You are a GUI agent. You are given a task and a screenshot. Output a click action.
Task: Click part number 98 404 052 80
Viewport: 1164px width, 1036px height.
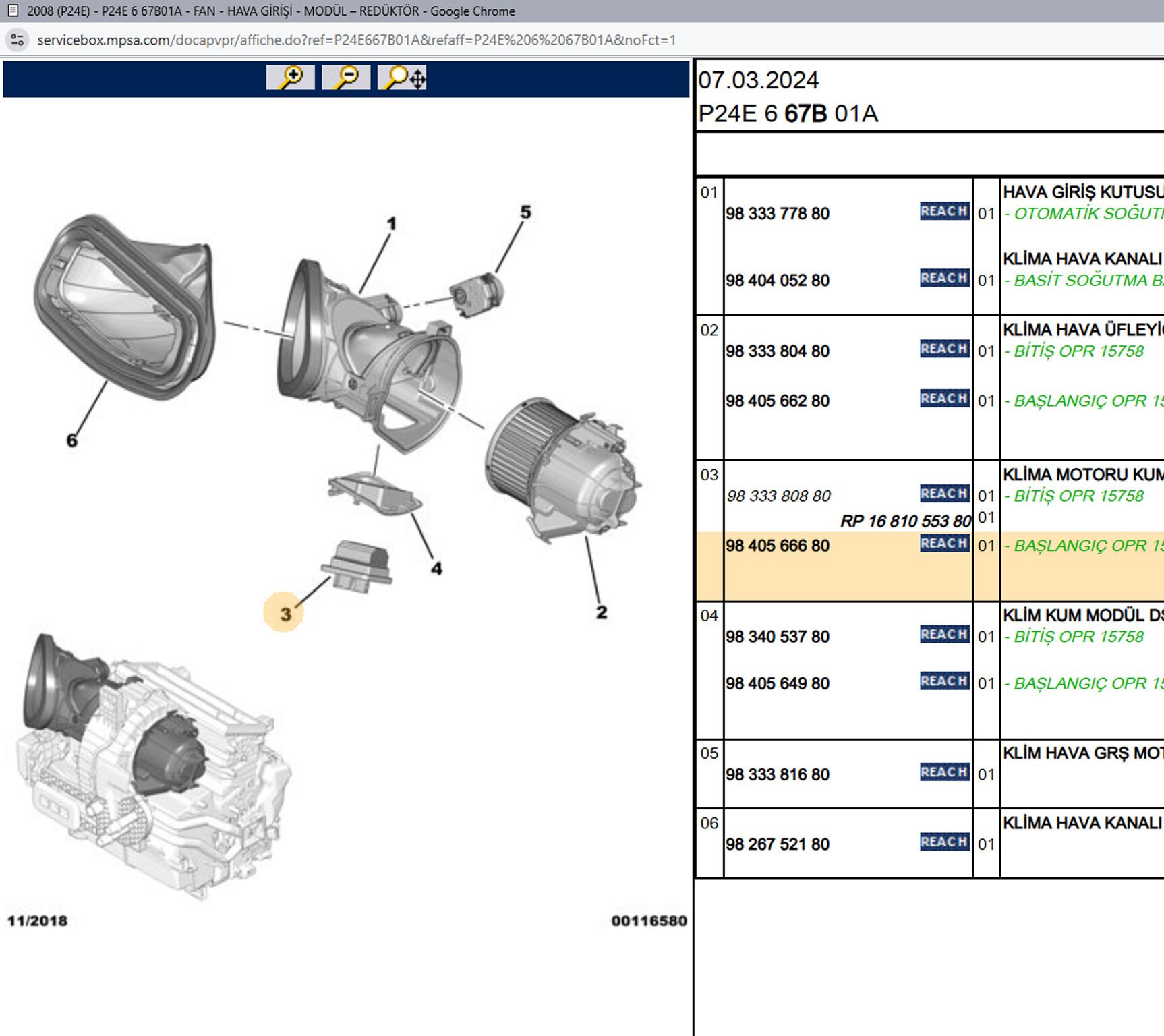778,281
